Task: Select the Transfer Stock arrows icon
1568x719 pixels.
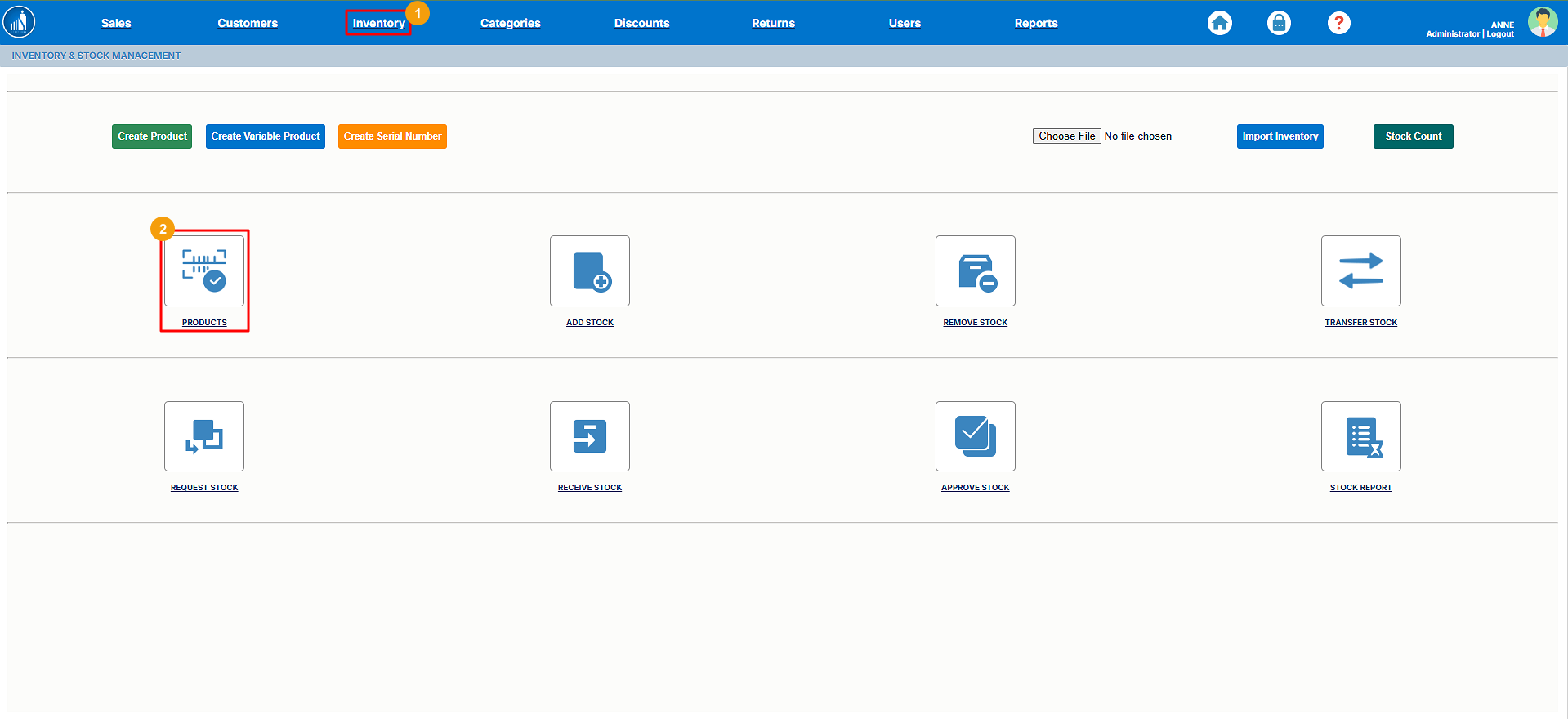Action: pyautogui.click(x=1360, y=271)
